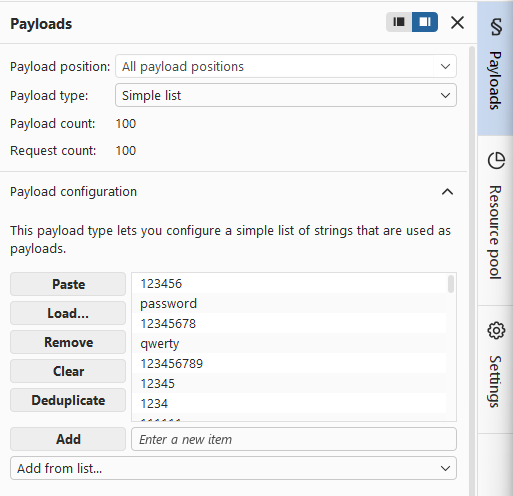
Task: Click the Remove button
Action: tap(68, 342)
